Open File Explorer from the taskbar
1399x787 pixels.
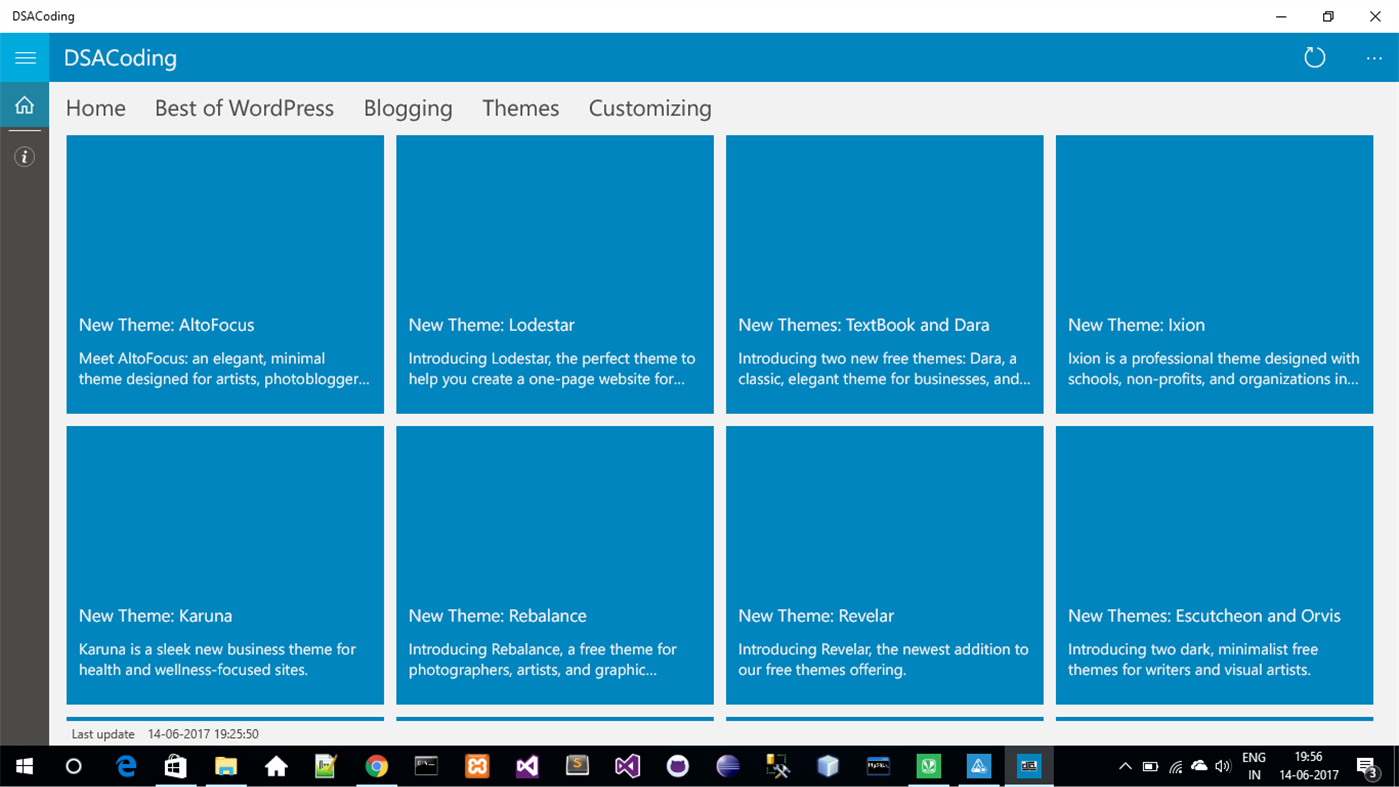point(225,766)
